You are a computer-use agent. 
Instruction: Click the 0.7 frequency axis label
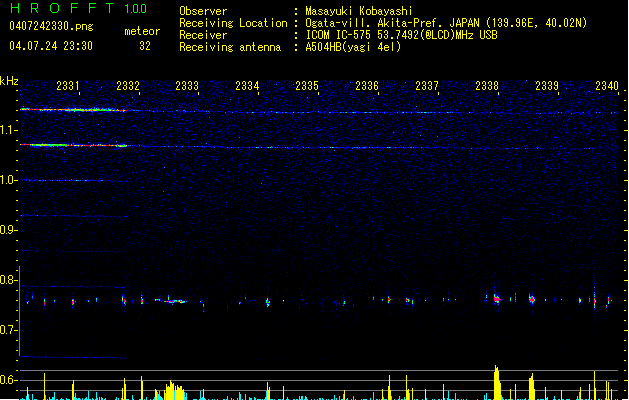(x=8, y=330)
